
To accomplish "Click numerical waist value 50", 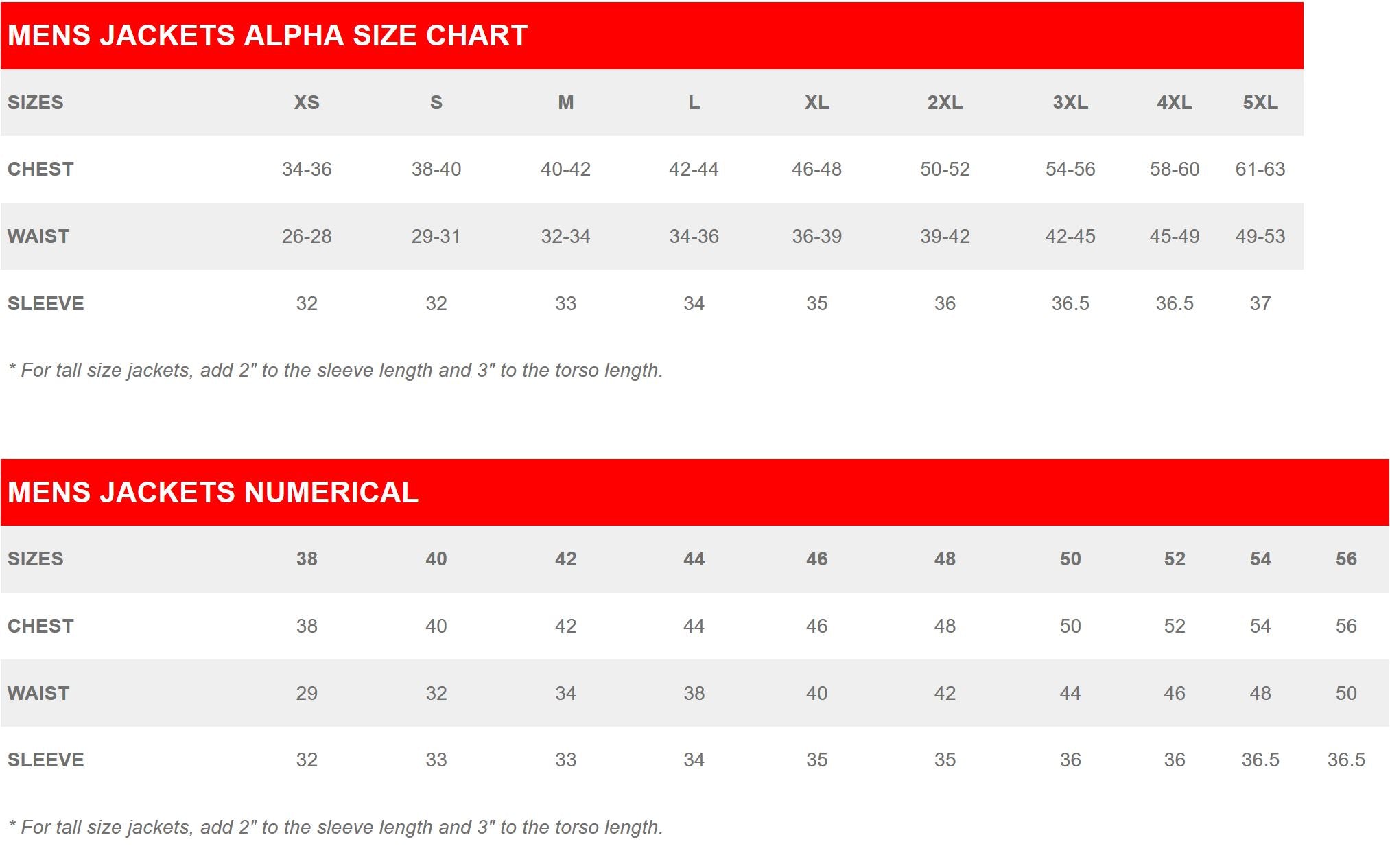I will point(1346,694).
